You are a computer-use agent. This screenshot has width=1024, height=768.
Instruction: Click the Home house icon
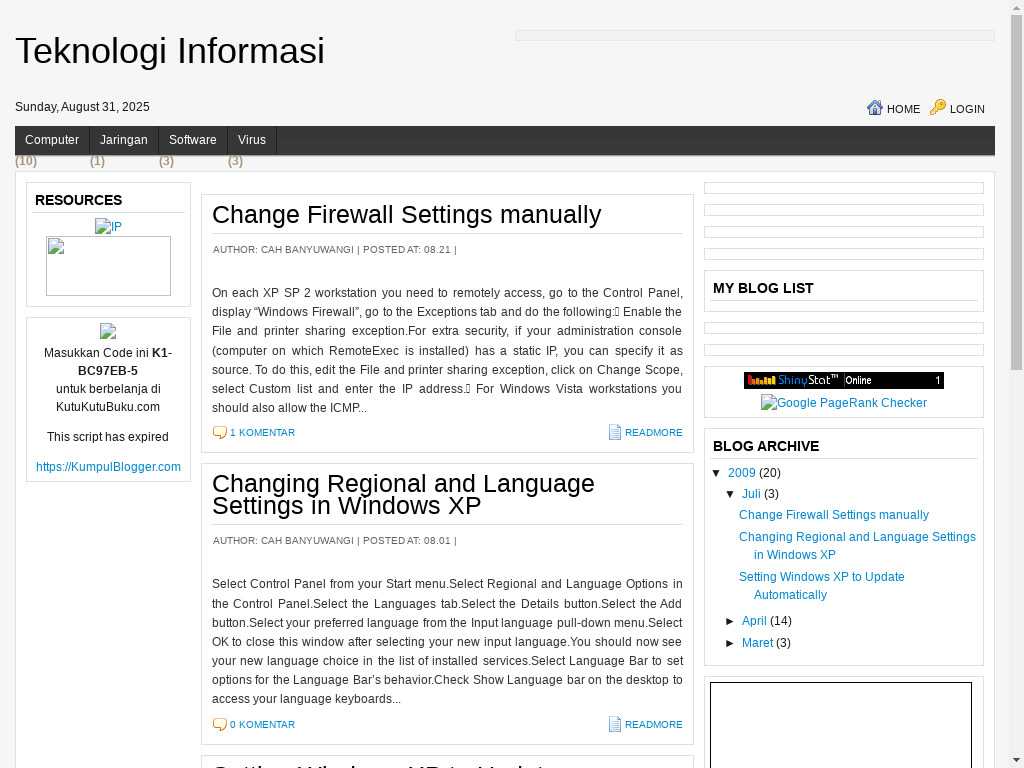click(x=874, y=108)
